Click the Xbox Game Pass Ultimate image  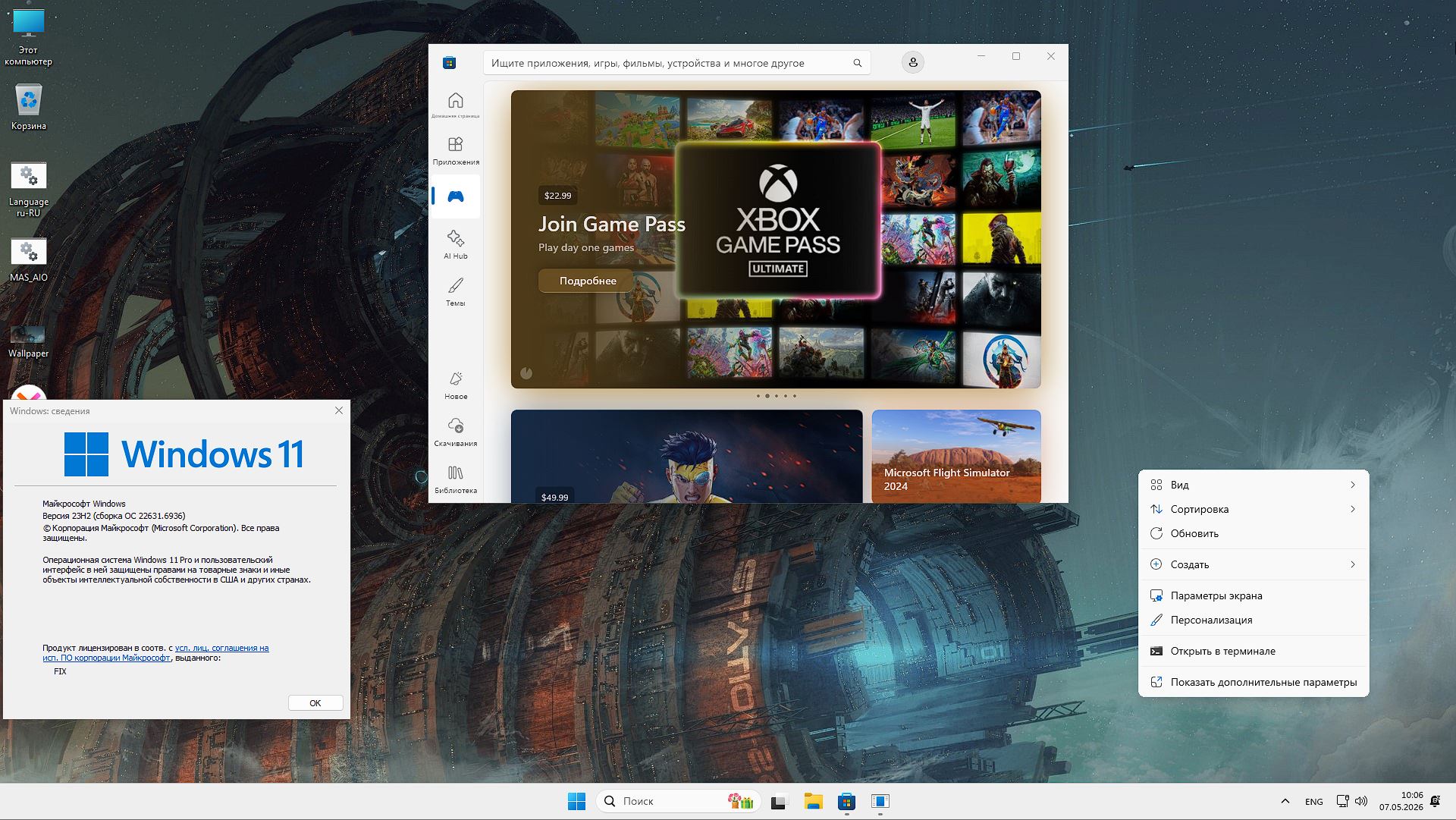click(x=778, y=220)
